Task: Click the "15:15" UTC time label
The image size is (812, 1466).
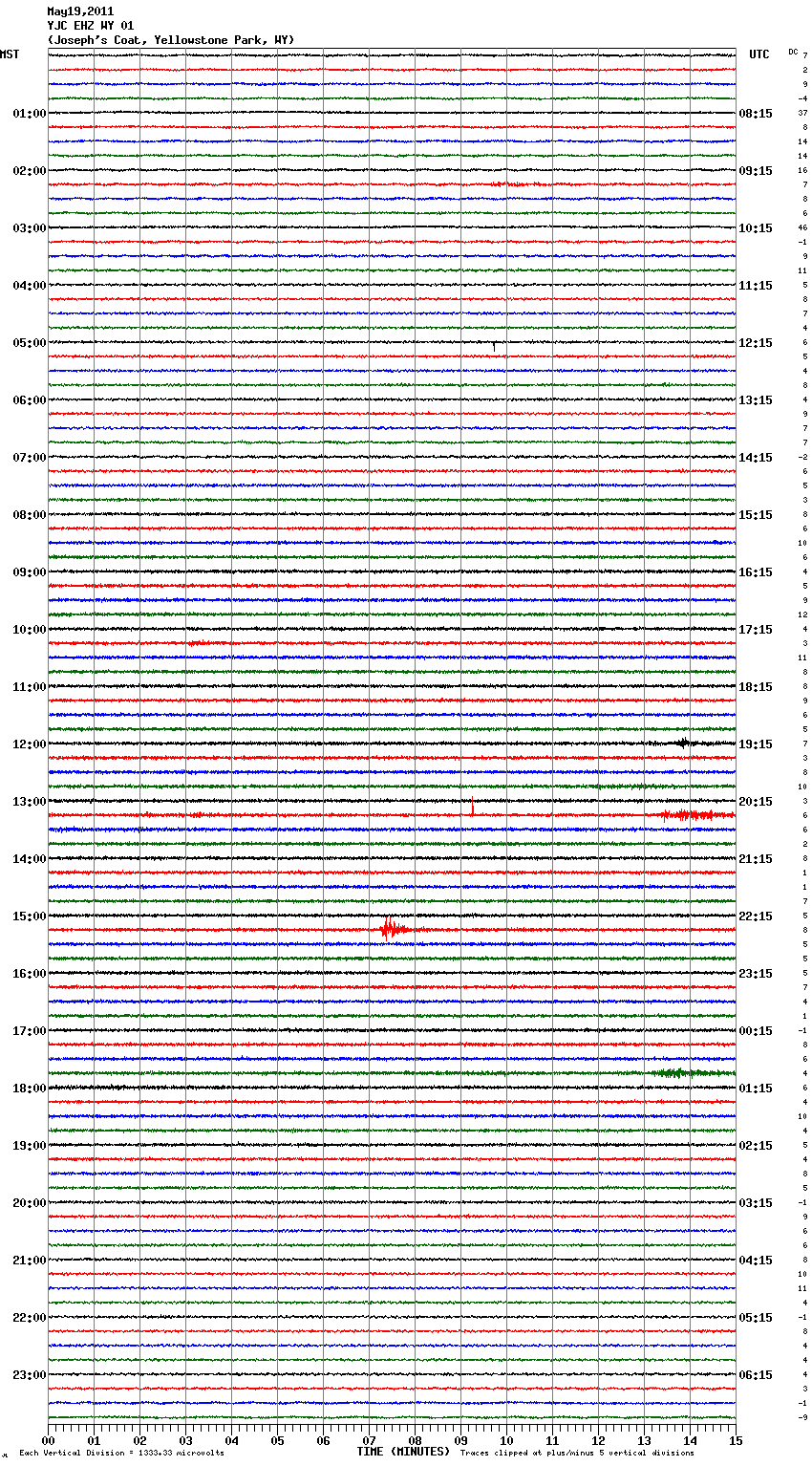Action: 756,515
